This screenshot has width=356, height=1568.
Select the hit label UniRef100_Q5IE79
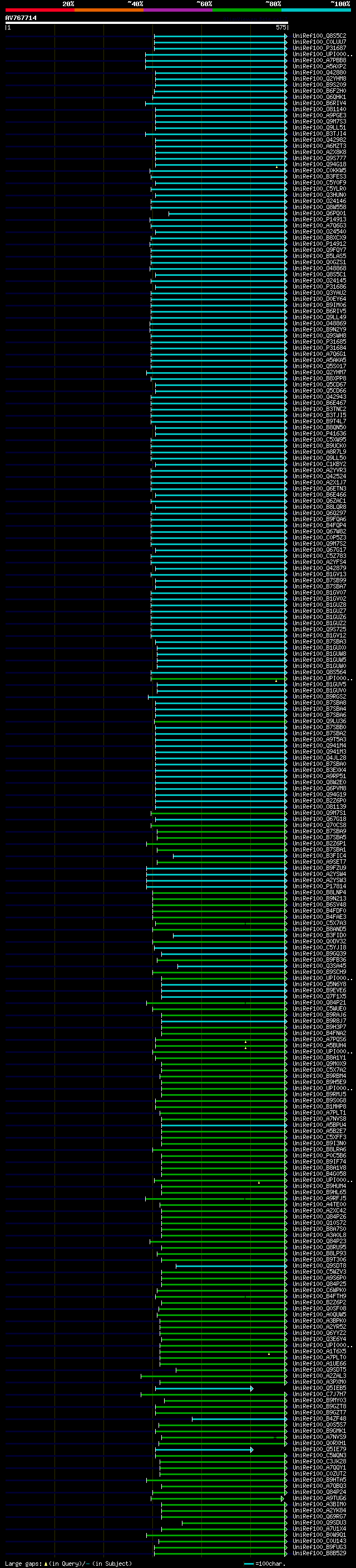(319, 1450)
